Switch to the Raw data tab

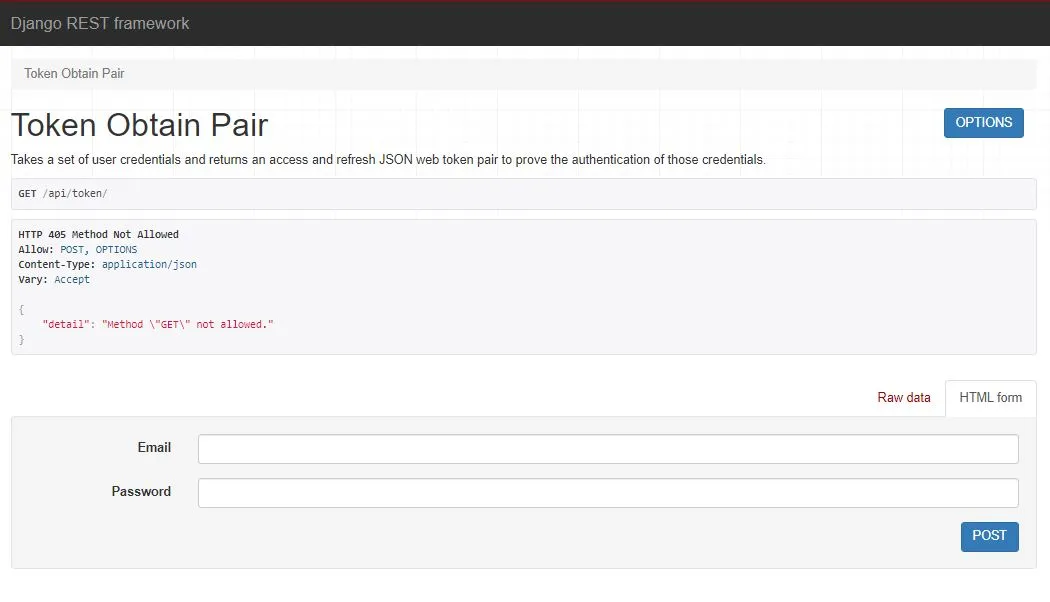(903, 398)
